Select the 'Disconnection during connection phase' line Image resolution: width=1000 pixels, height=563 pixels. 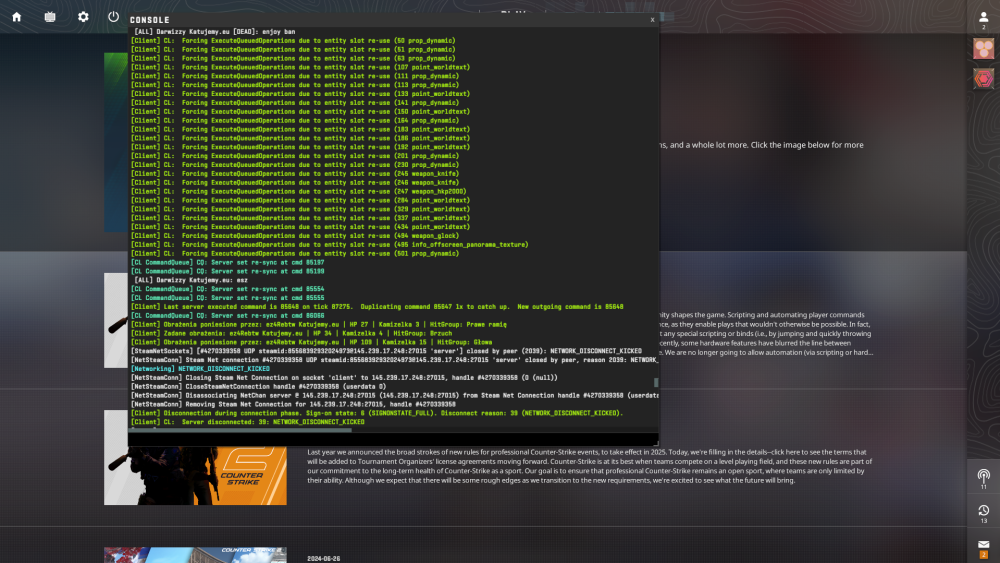click(377, 413)
